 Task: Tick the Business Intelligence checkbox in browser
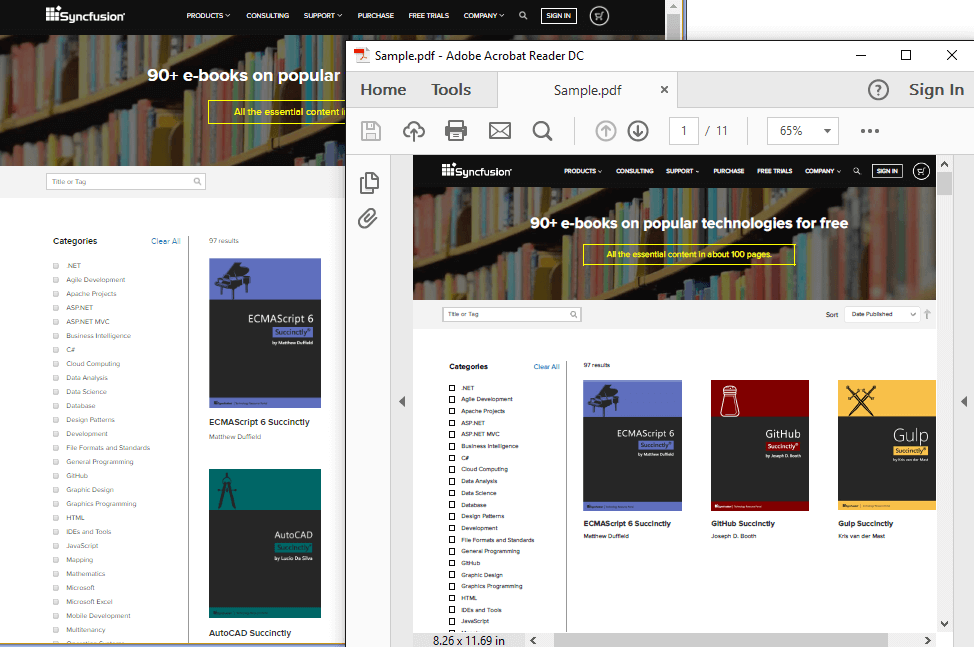coord(56,336)
